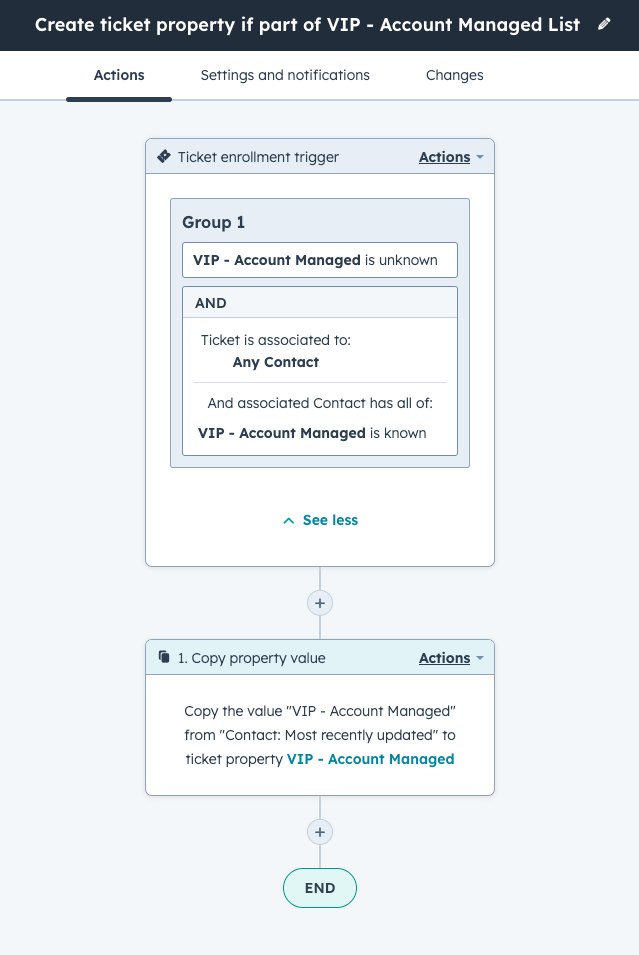Click the condition VIP - Account Managed is unknown

point(320,260)
